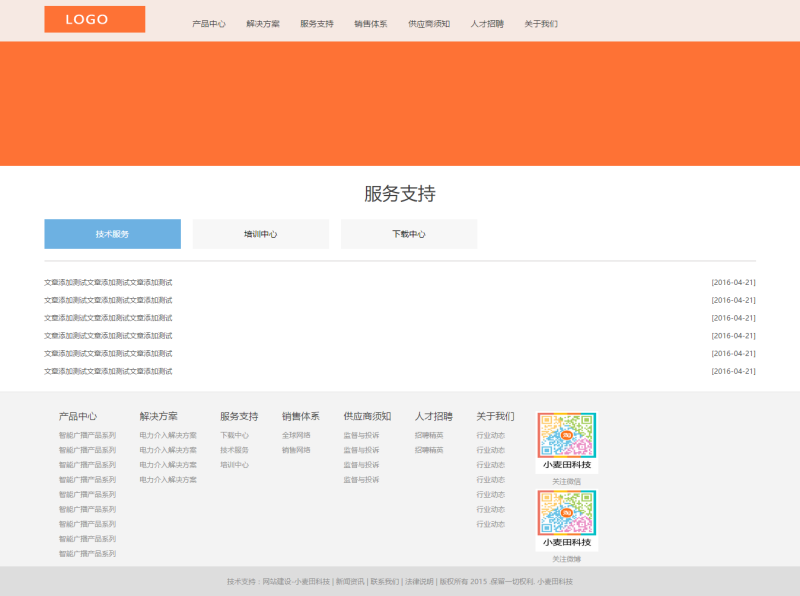Open 联系我们 link in the bottom bar
The image size is (800, 596).
click(x=385, y=582)
